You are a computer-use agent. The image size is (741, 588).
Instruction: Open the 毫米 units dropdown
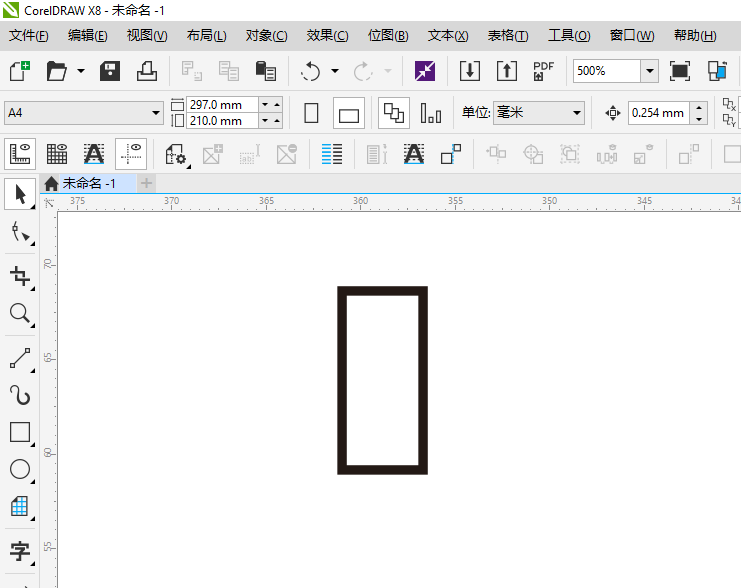coord(577,113)
